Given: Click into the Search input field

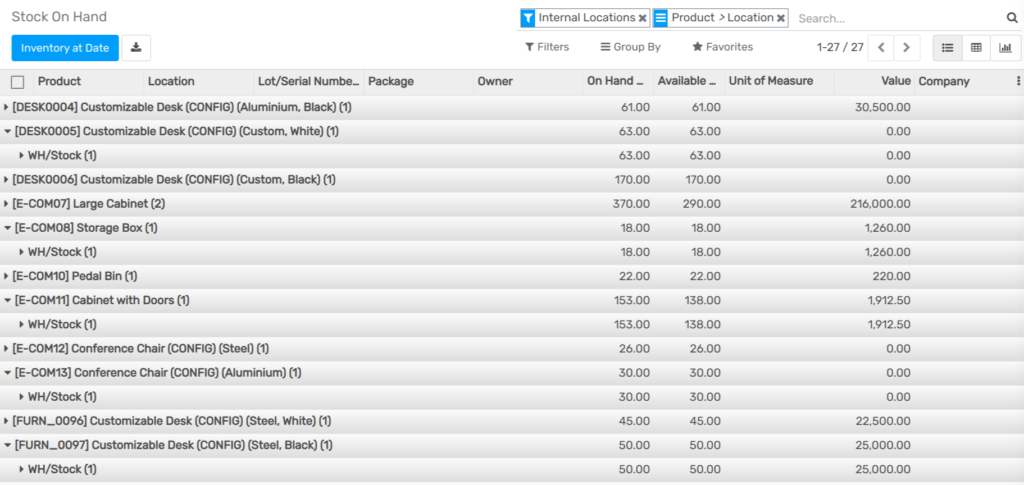Looking at the screenshot, I should tap(900, 18).
